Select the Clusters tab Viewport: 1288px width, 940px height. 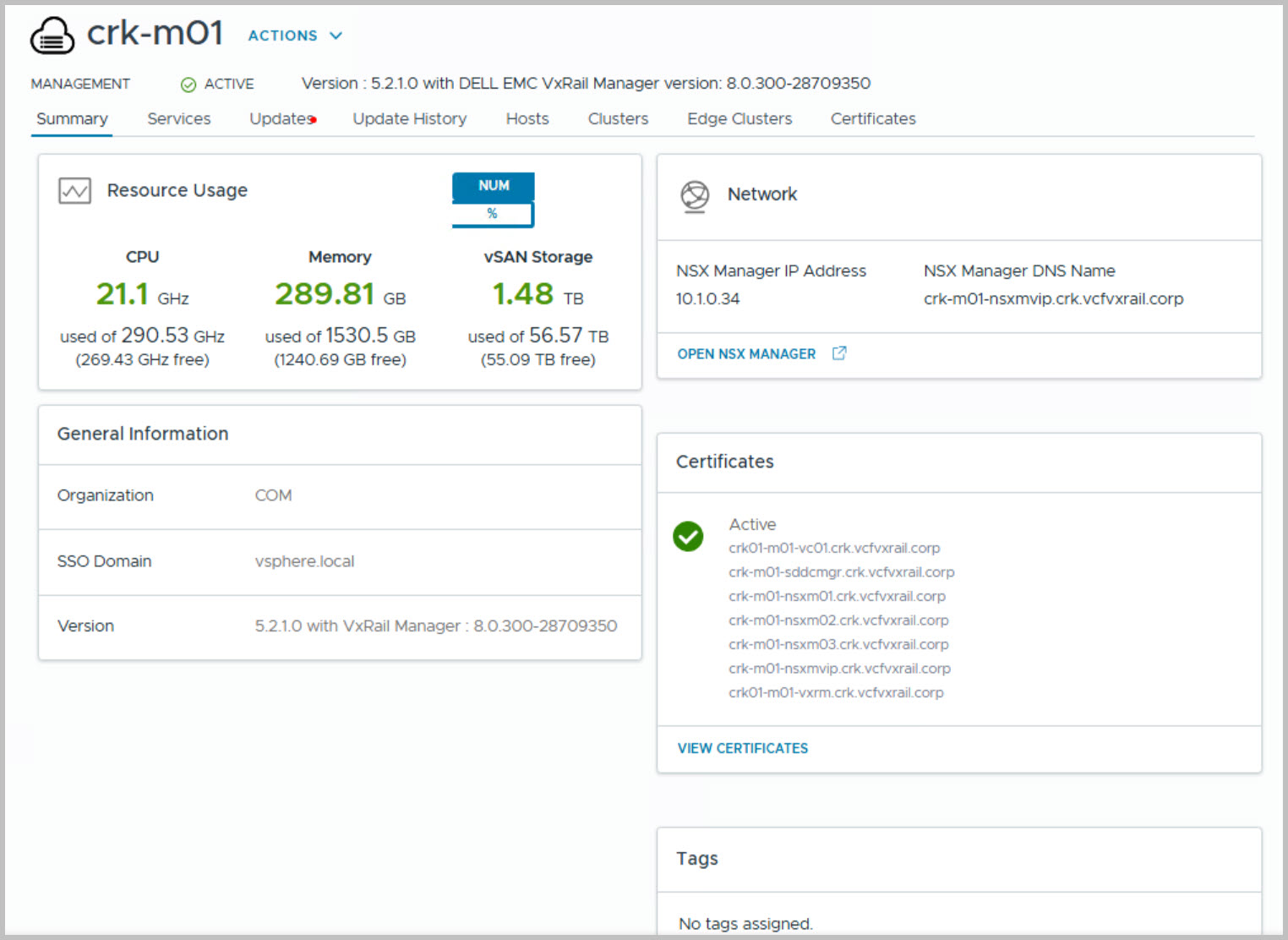click(x=618, y=119)
